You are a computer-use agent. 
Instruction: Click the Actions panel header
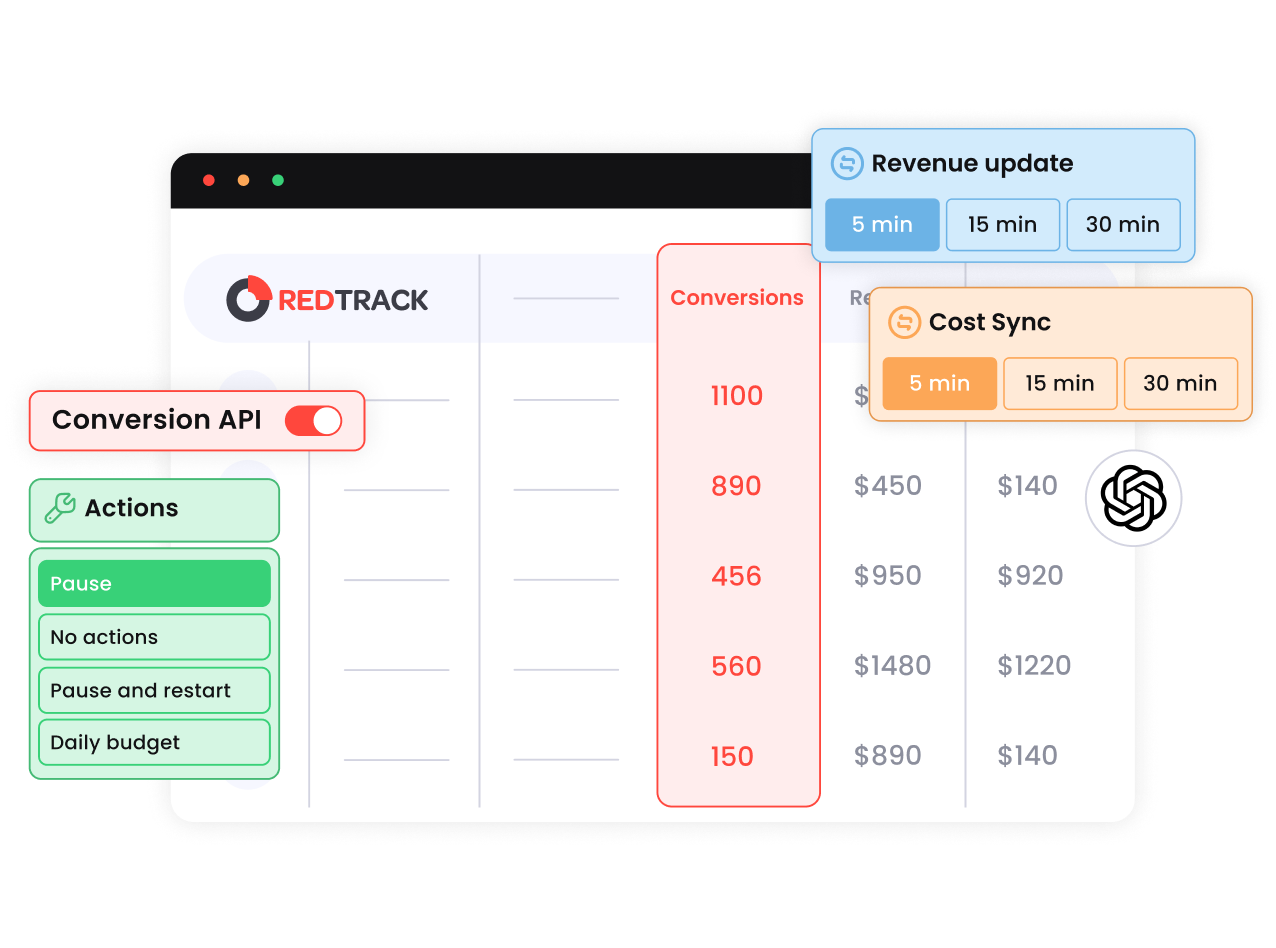coord(154,510)
